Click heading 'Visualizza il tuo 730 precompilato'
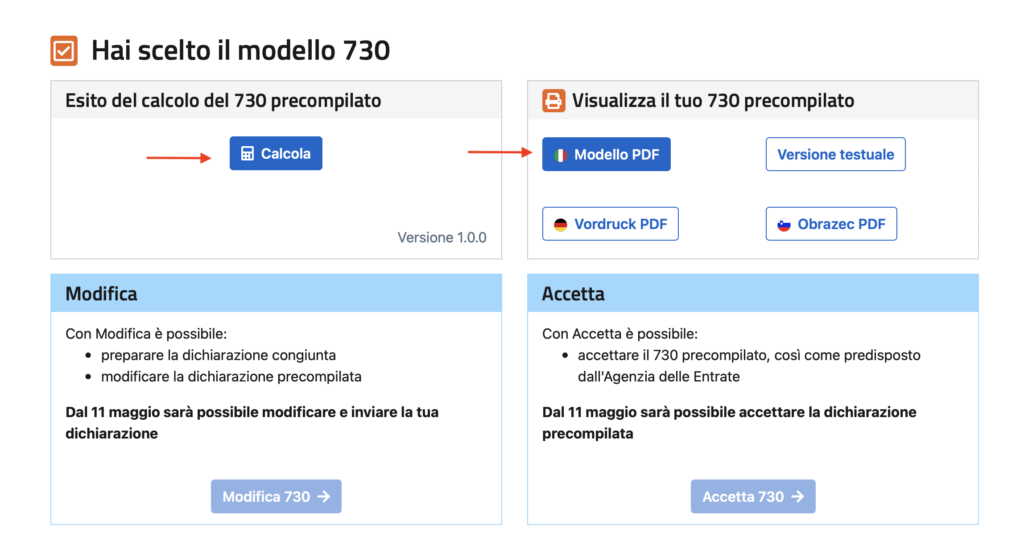This screenshot has height=541, width=1024. tap(713, 101)
